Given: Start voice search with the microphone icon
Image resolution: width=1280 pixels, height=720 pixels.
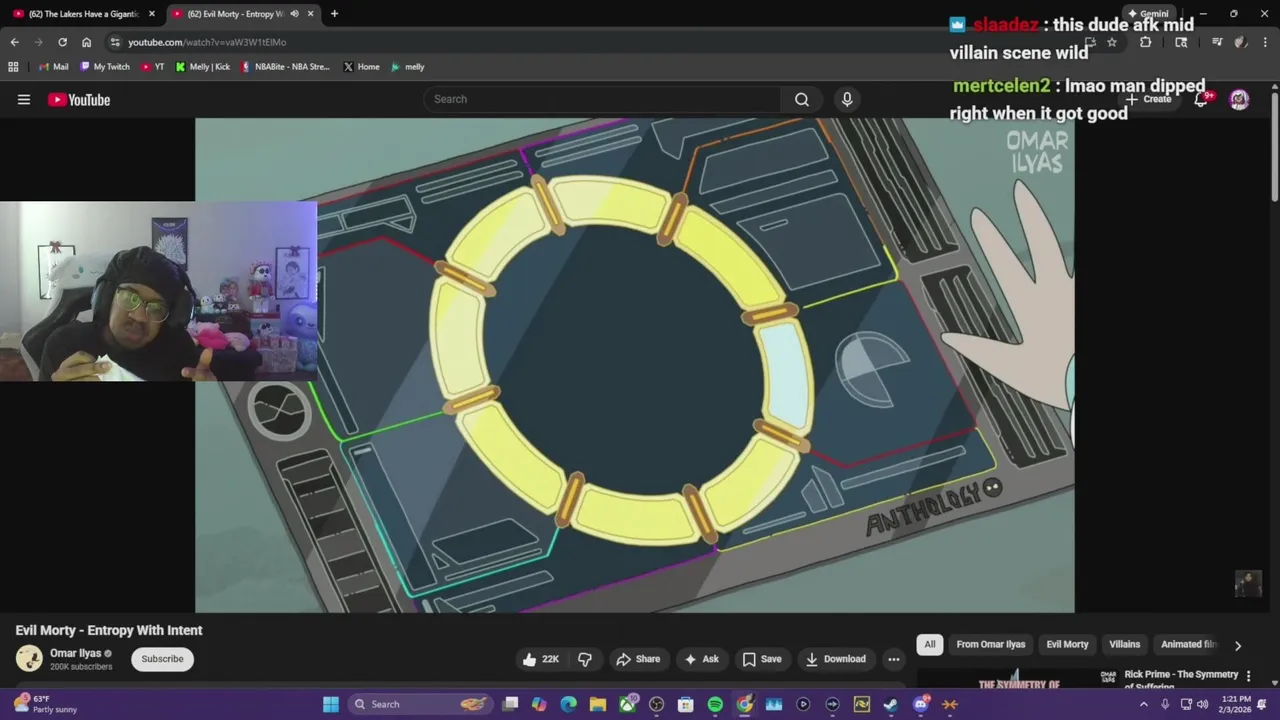Looking at the screenshot, I should (x=847, y=99).
